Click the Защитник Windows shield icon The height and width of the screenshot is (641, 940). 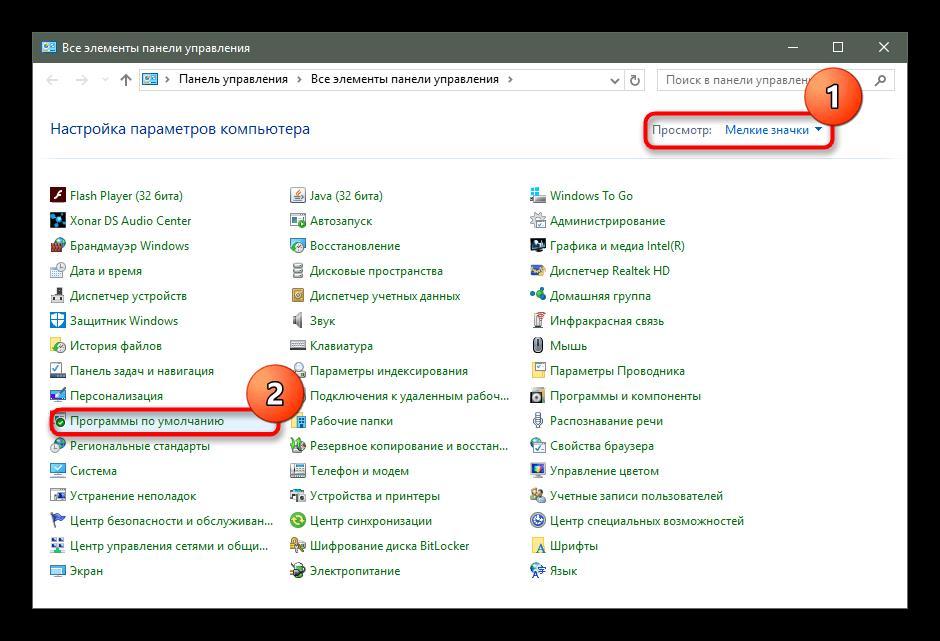[58, 321]
